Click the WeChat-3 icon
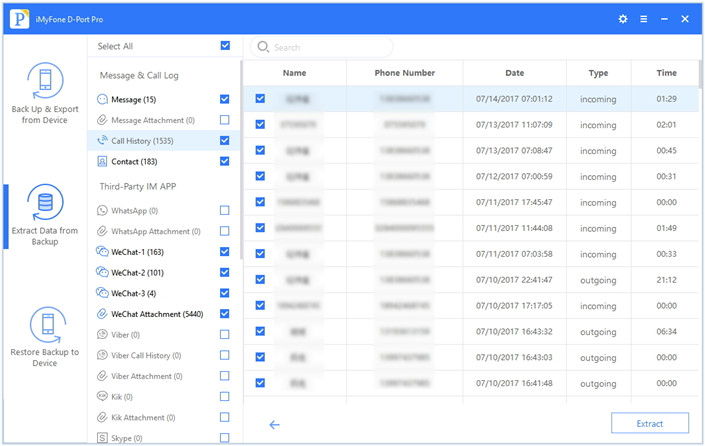The height and width of the screenshot is (446, 705). coord(103,293)
